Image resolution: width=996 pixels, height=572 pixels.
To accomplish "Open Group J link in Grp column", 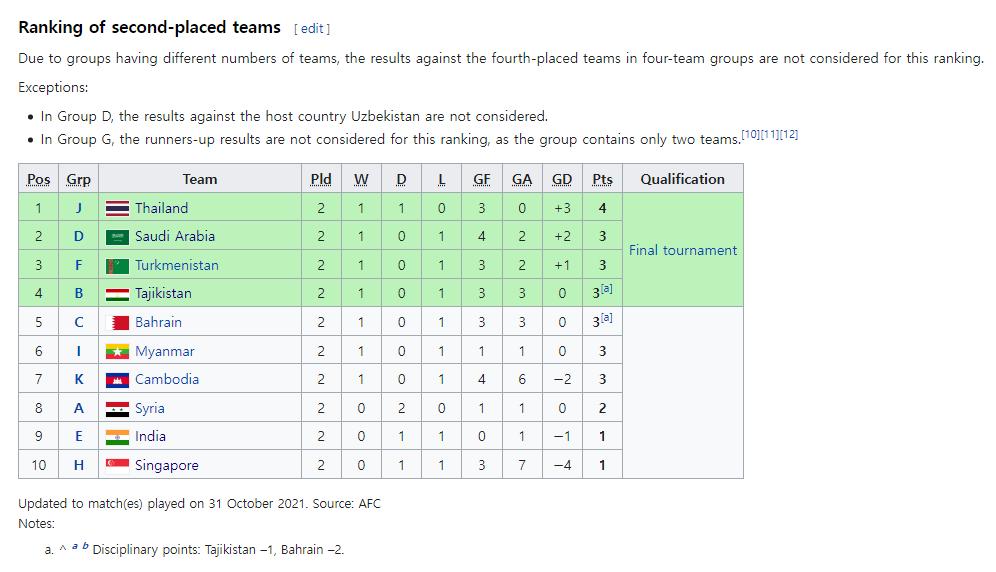I will (x=79, y=208).
